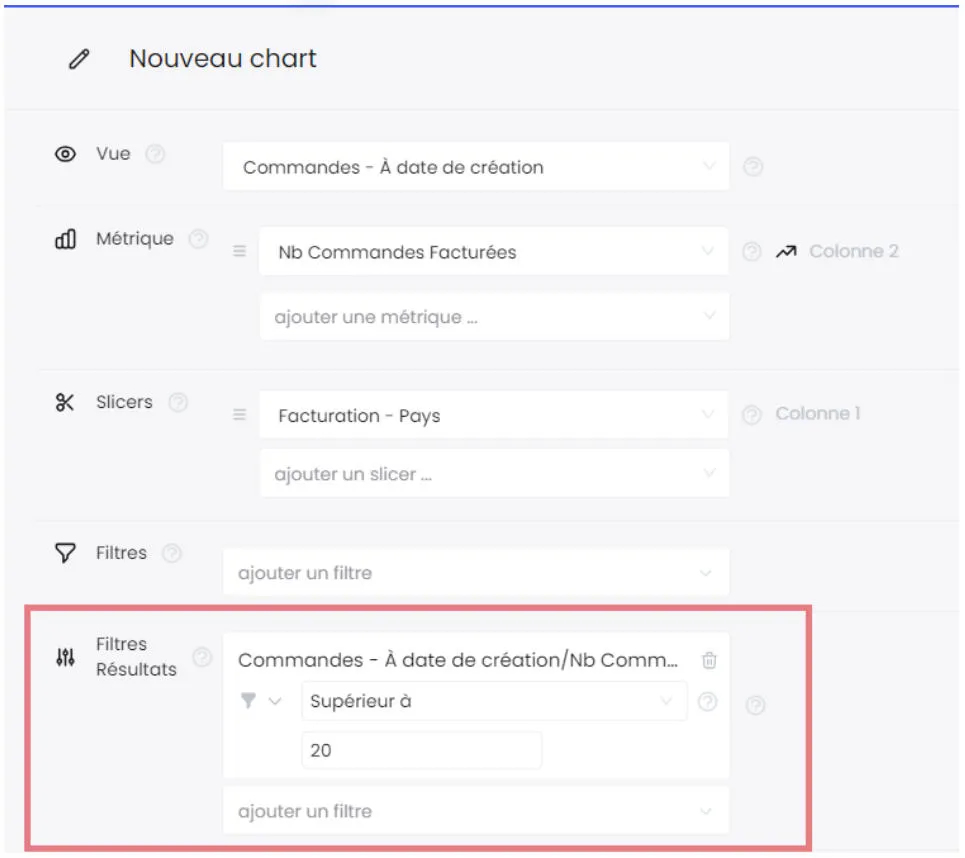Open the ajouter une métrique dropdown
965x858 pixels.
click(494, 317)
